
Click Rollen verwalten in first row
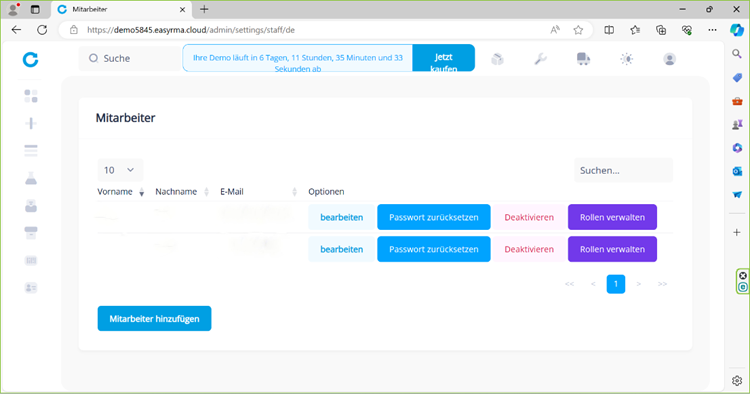612,217
